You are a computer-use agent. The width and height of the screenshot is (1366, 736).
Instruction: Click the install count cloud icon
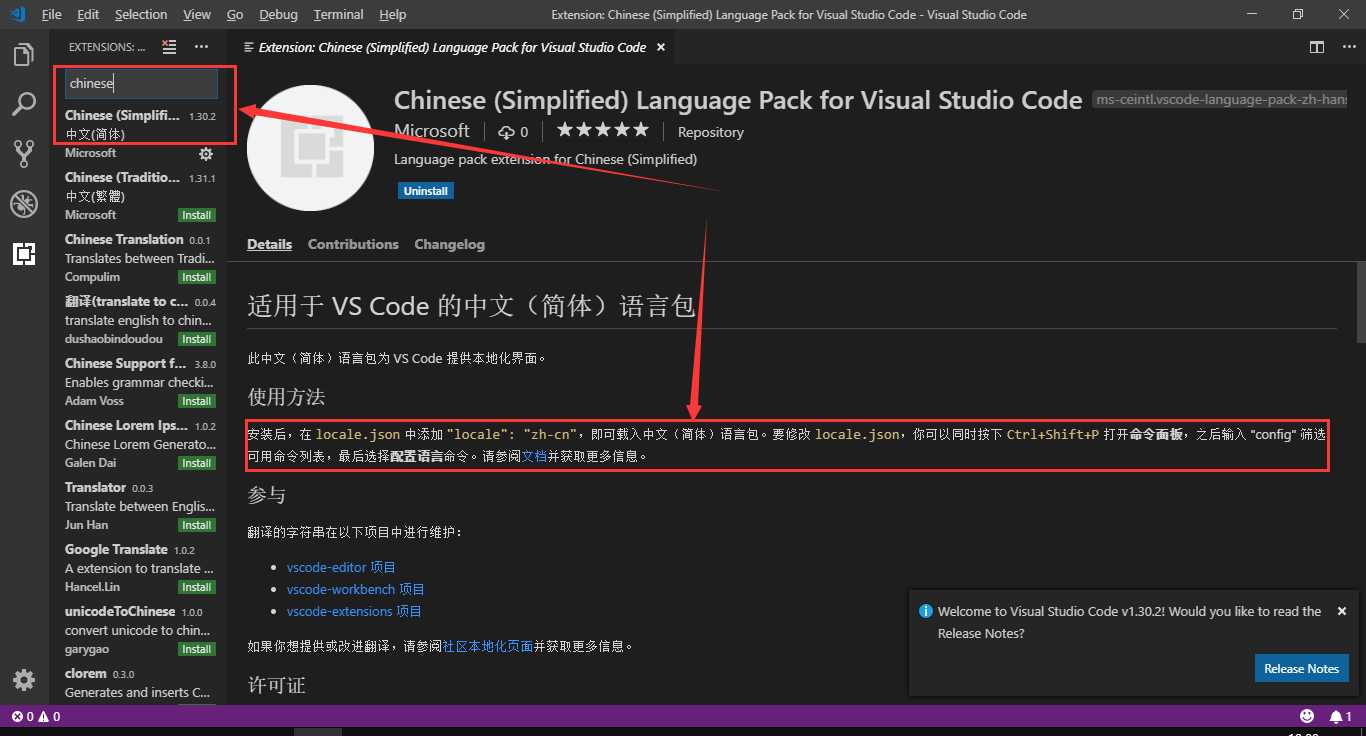pos(506,132)
